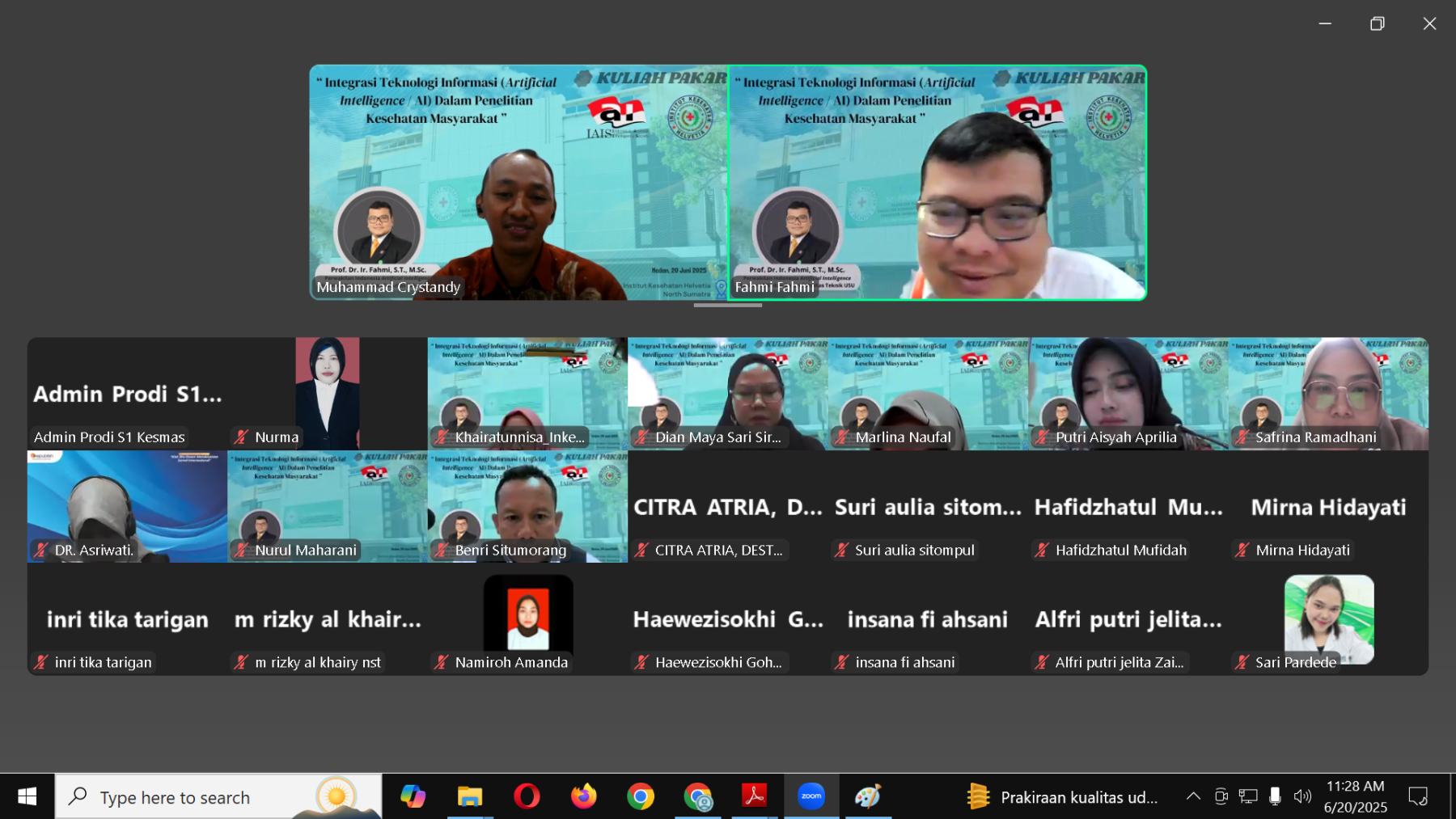The width and height of the screenshot is (1456, 819).
Task: Select Fahmi Fahmi's active speaker video
Action: [937, 182]
